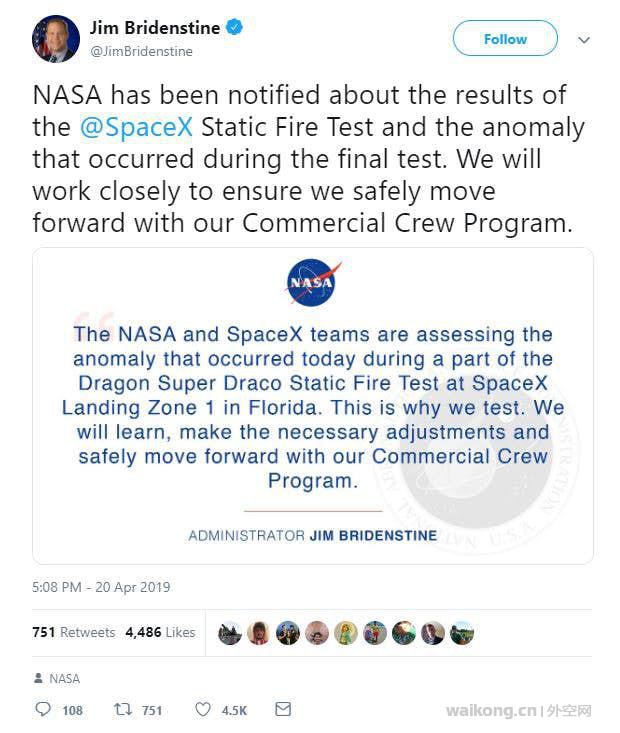
Task: Click the Jim Bridenstine display name
Action: pyautogui.click(x=155, y=28)
